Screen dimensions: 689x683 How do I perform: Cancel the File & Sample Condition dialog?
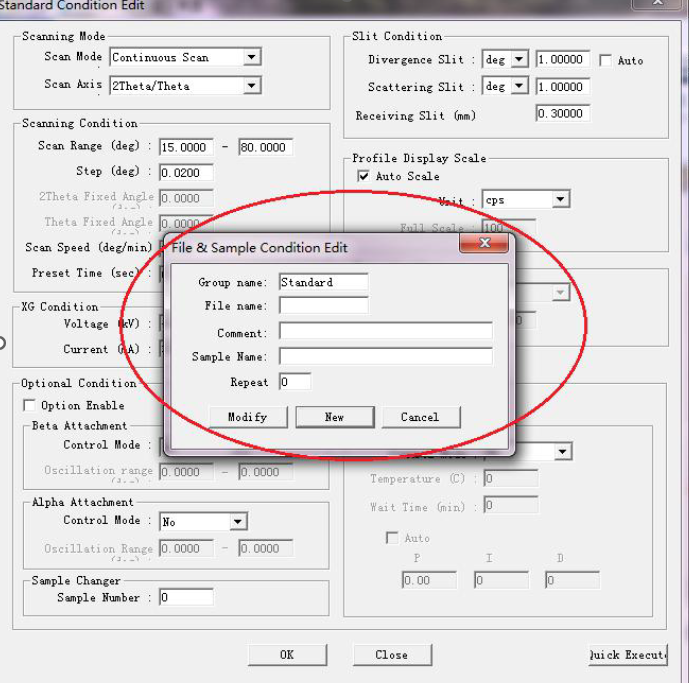(x=420, y=417)
